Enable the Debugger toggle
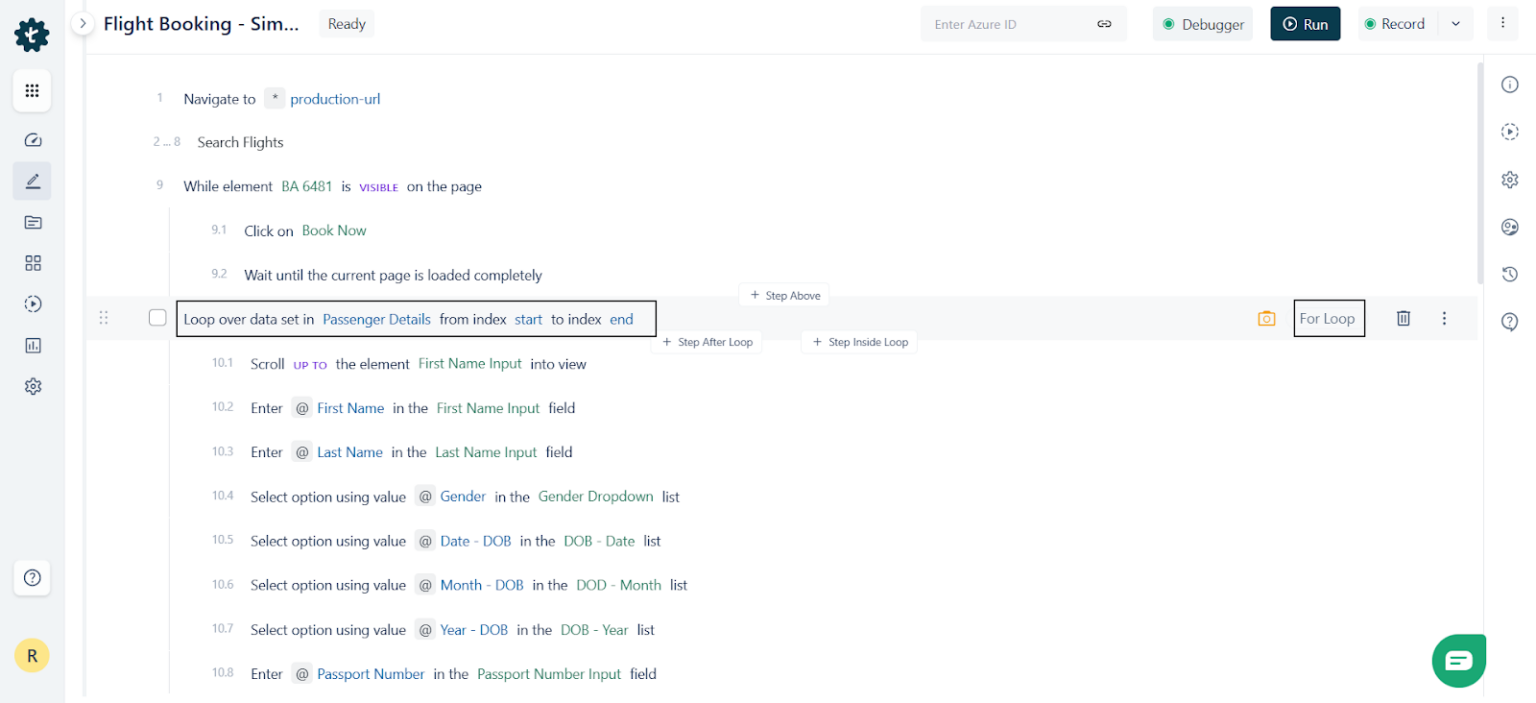This screenshot has height=703, width=1536. (1203, 23)
